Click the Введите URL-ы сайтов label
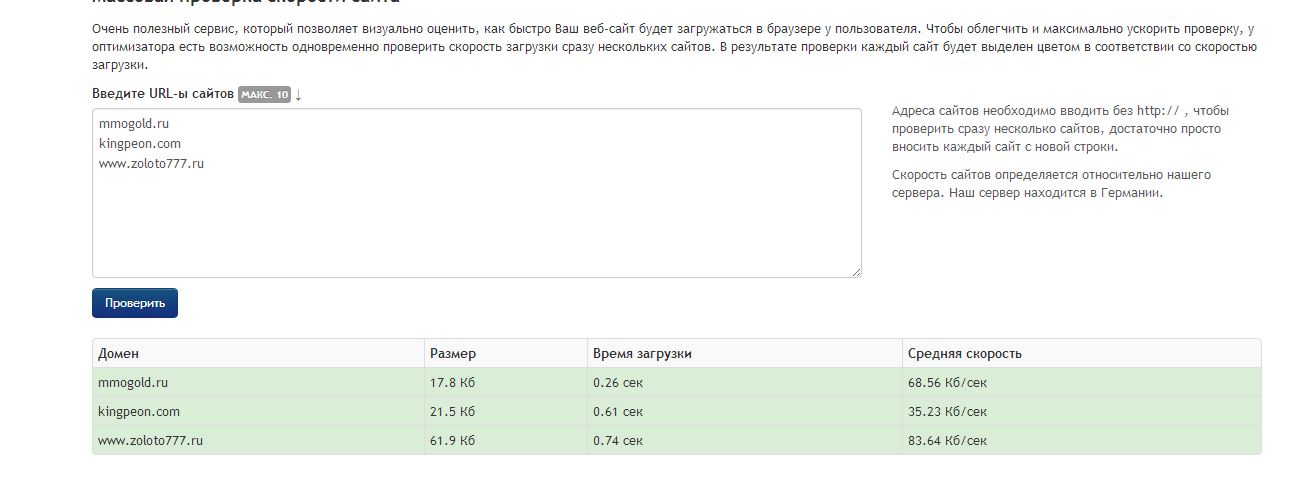 coord(163,95)
